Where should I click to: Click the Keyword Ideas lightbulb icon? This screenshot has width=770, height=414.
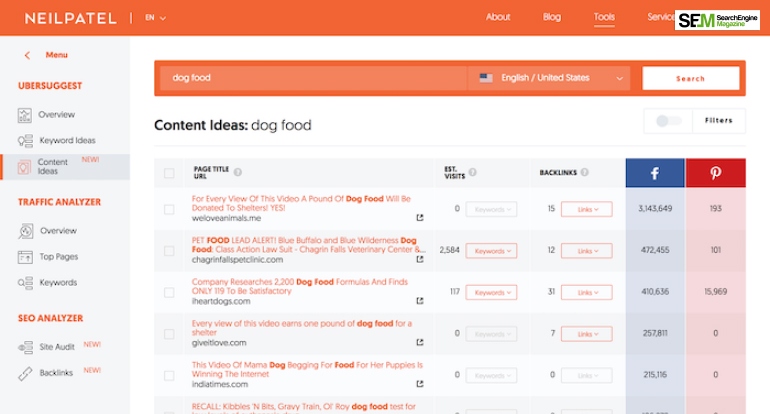(25, 141)
